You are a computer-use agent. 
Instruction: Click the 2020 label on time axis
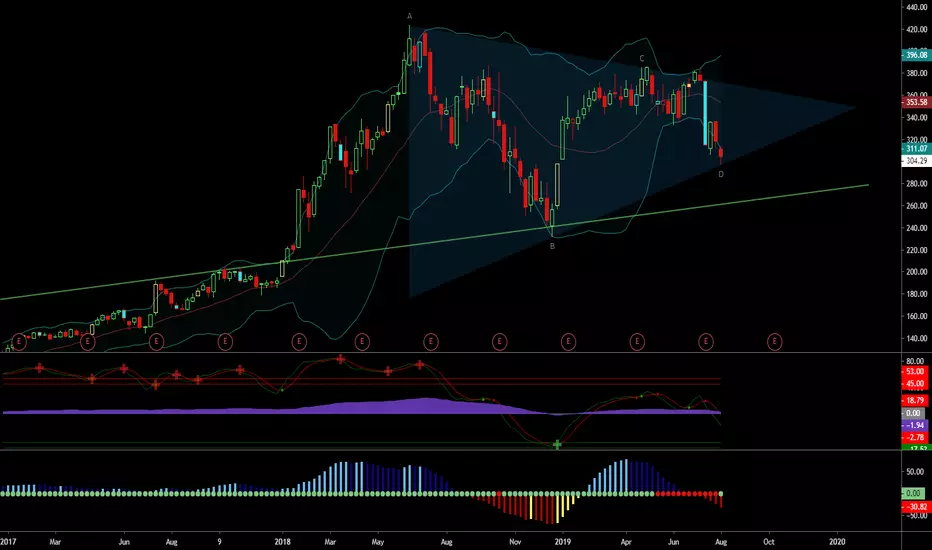837,542
